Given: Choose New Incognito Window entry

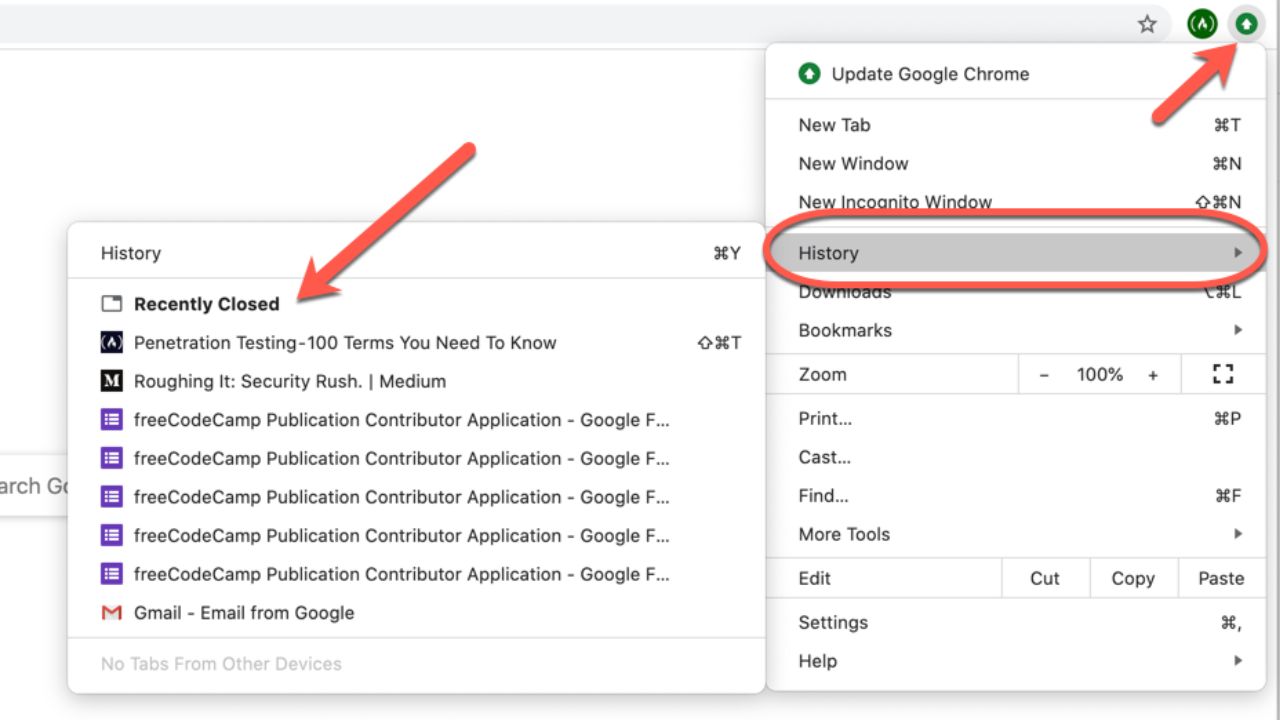Looking at the screenshot, I should (1015, 202).
